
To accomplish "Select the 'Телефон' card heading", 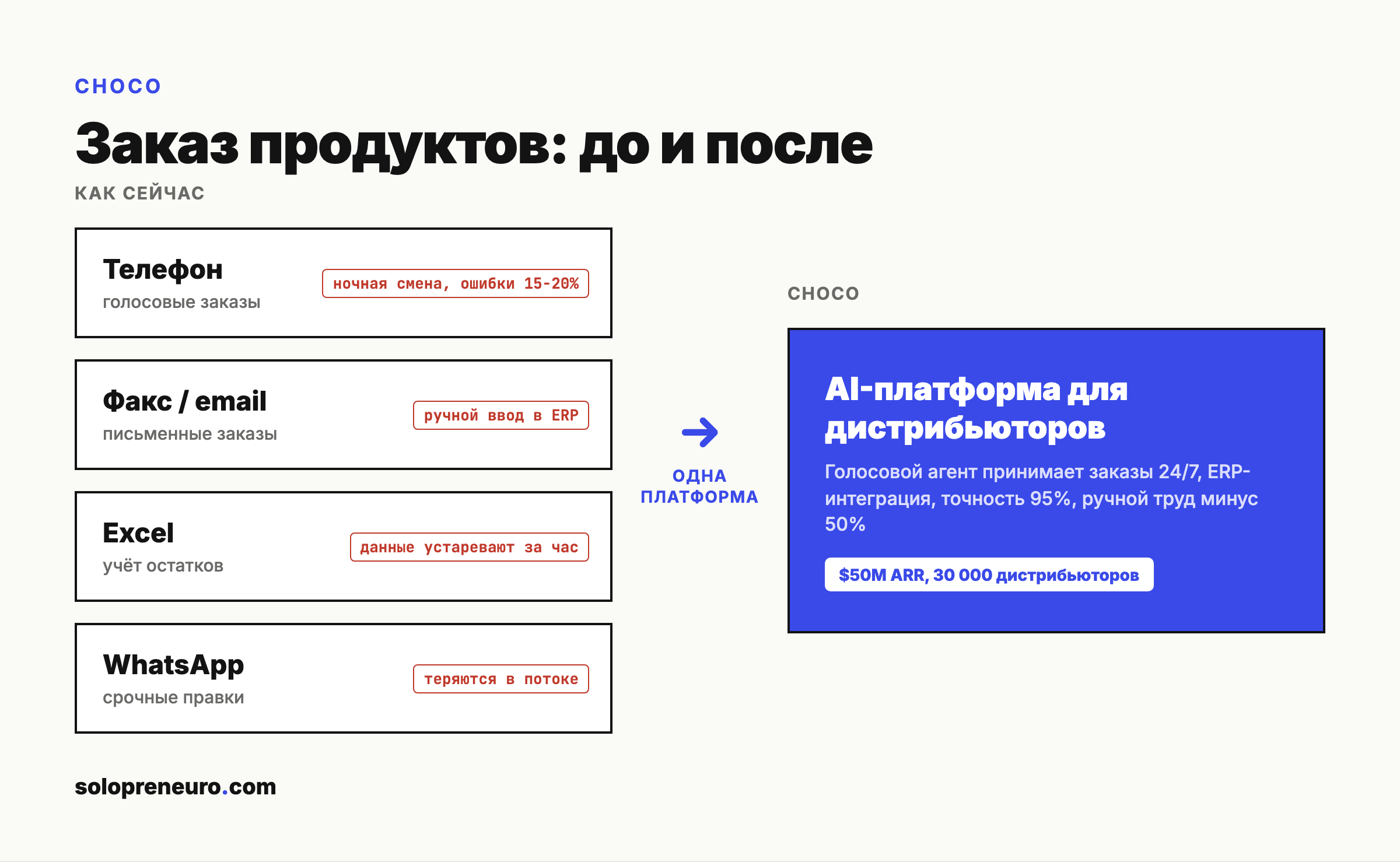I will pos(163,269).
